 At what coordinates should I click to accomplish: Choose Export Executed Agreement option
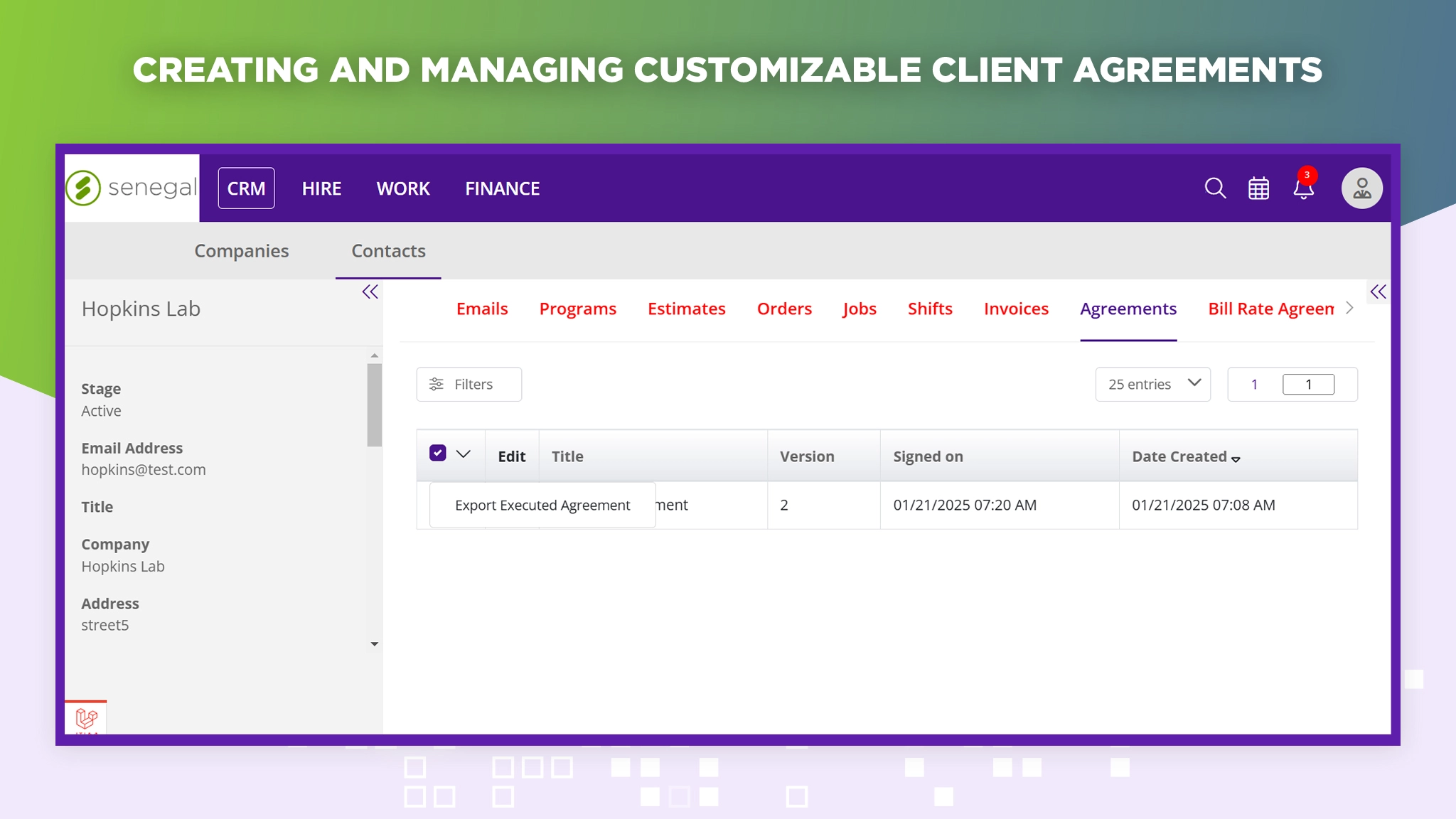[542, 505]
